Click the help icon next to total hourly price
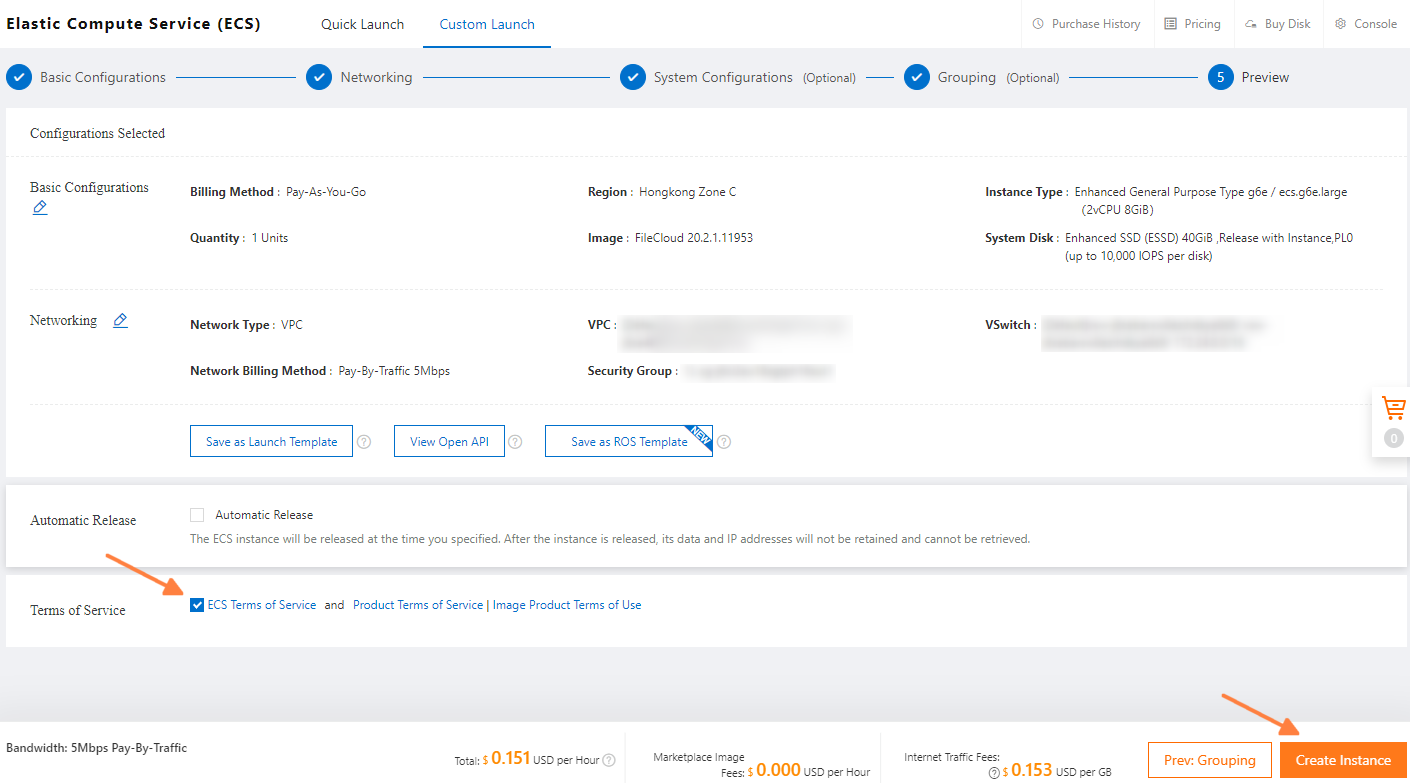 pyautogui.click(x=609, y=760)
